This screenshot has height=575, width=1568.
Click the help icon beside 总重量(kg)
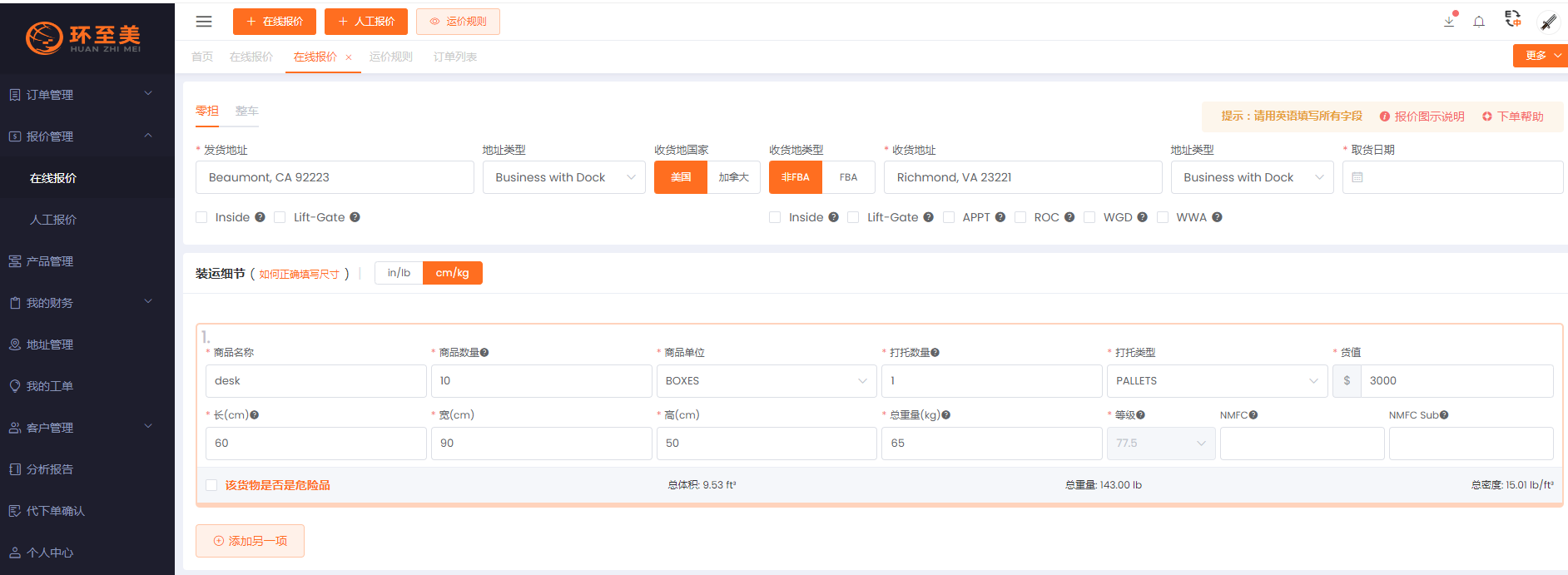coord(946,415)
